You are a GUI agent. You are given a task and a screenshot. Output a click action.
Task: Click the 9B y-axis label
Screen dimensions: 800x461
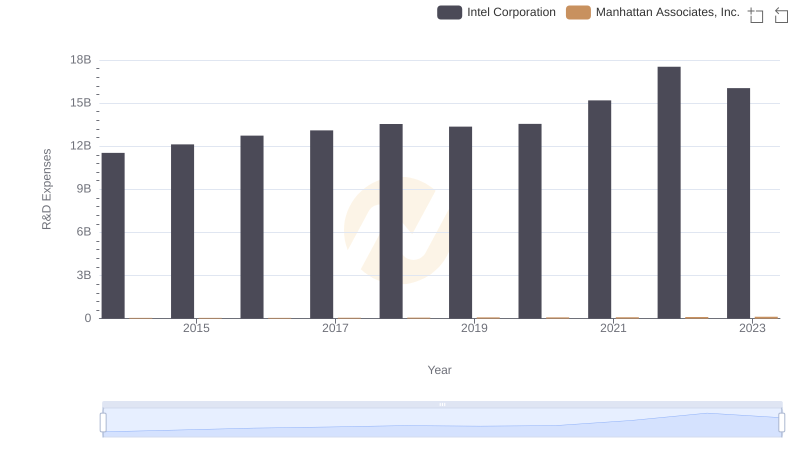[x=84, y=189]
